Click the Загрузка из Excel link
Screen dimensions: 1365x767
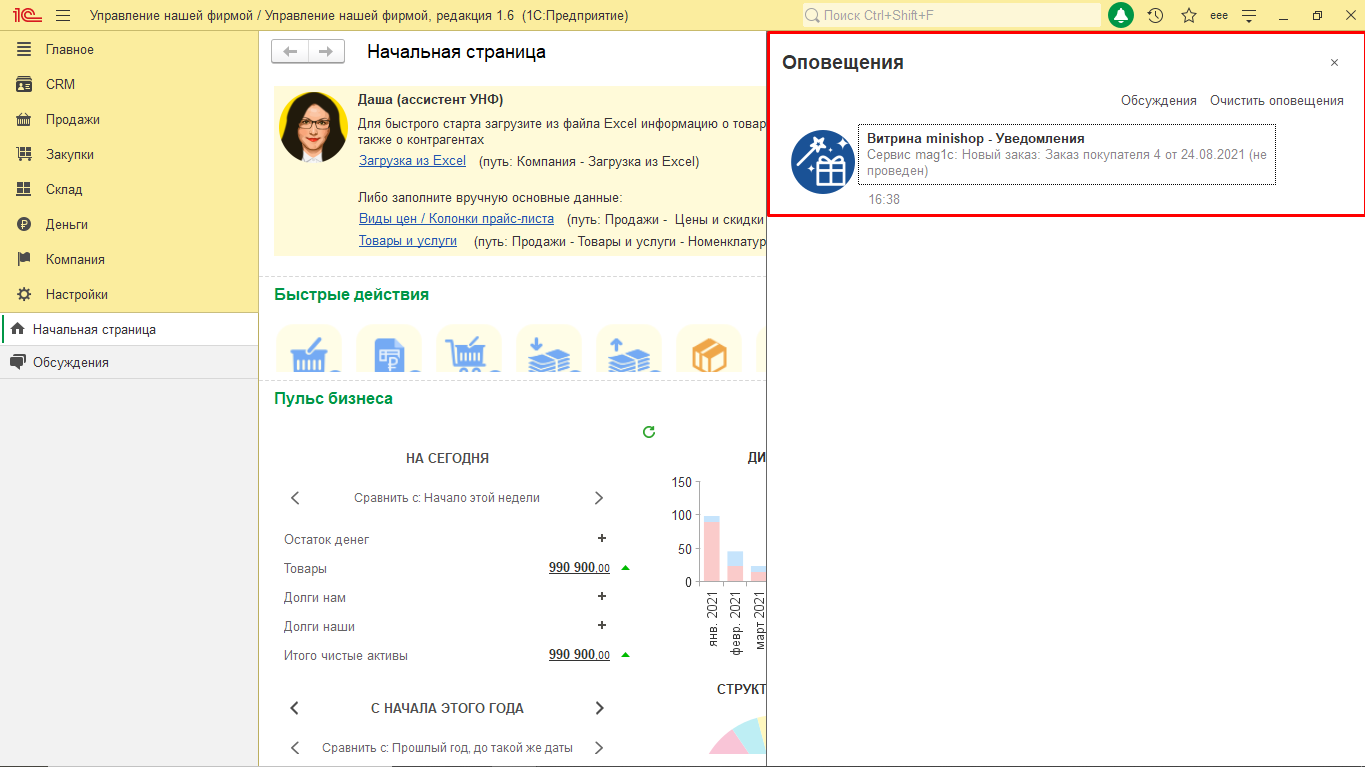[412, 161]
